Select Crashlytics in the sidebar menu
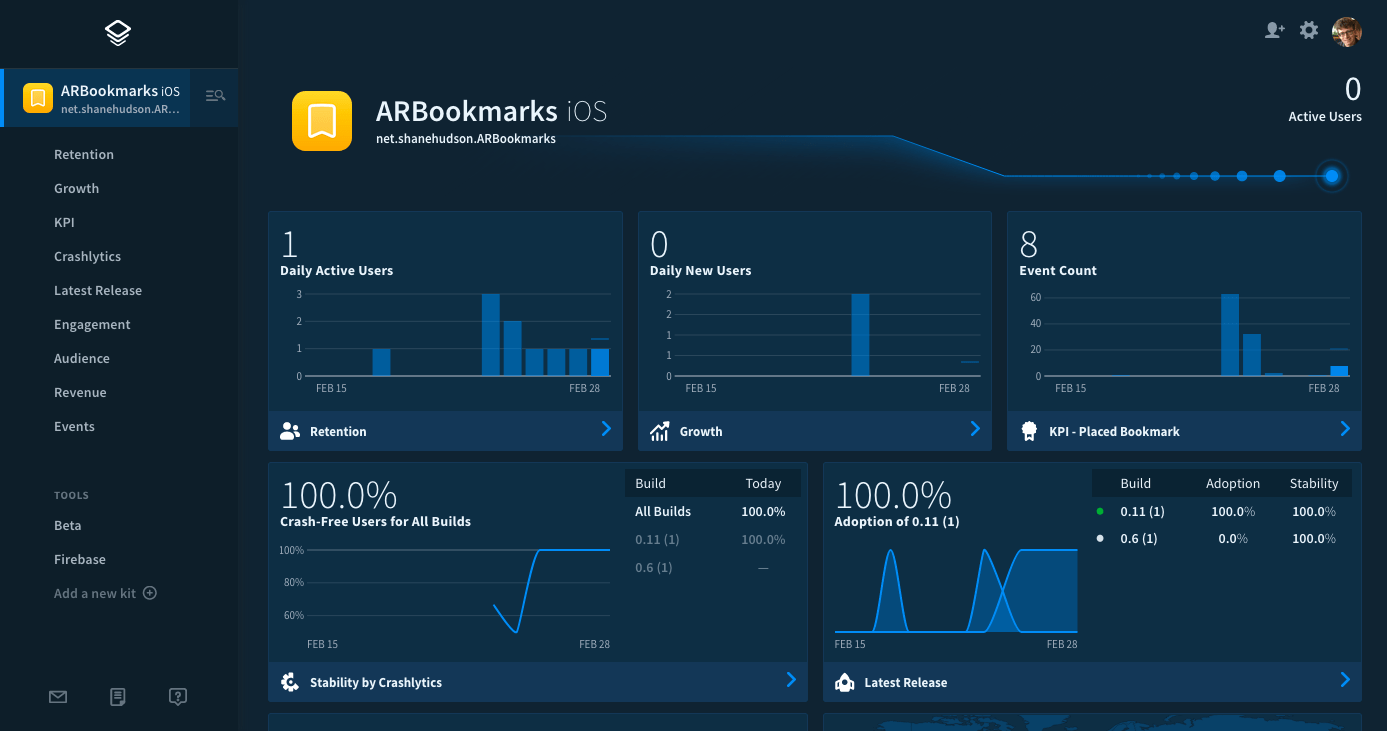1387x731 pixels. pos(87,257)
